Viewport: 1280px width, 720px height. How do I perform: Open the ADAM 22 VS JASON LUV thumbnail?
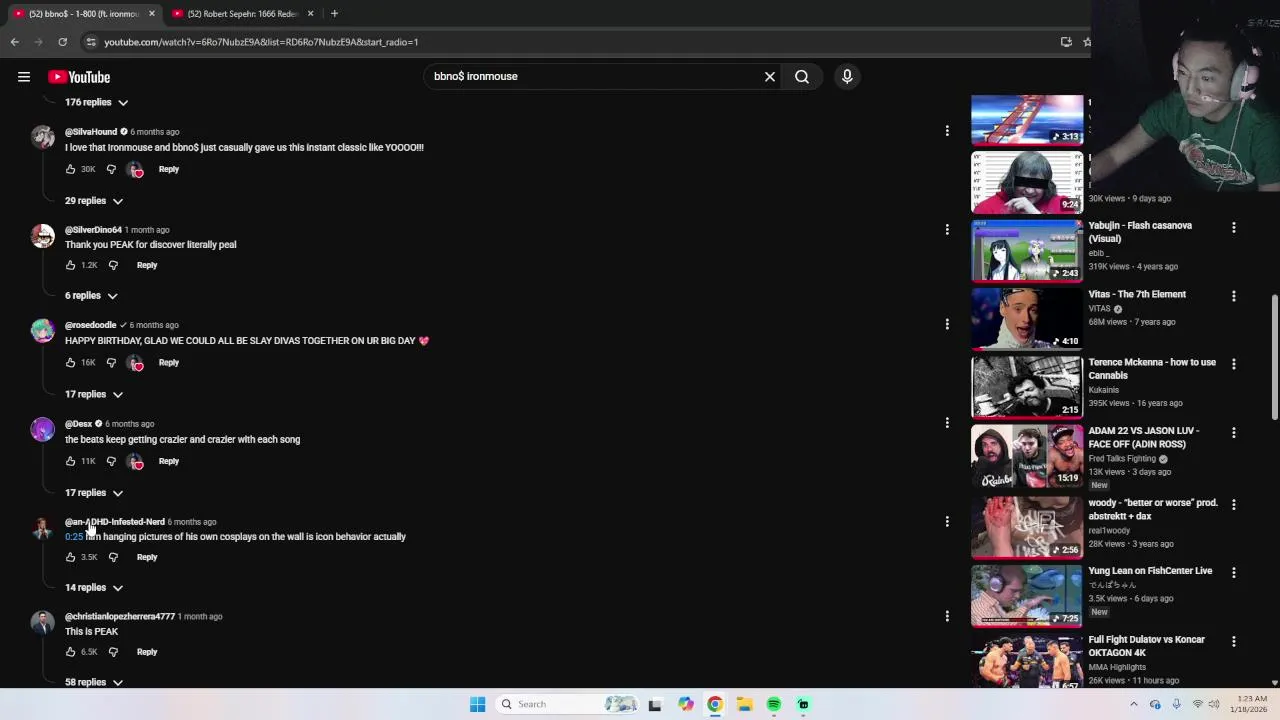point(1027,455)
